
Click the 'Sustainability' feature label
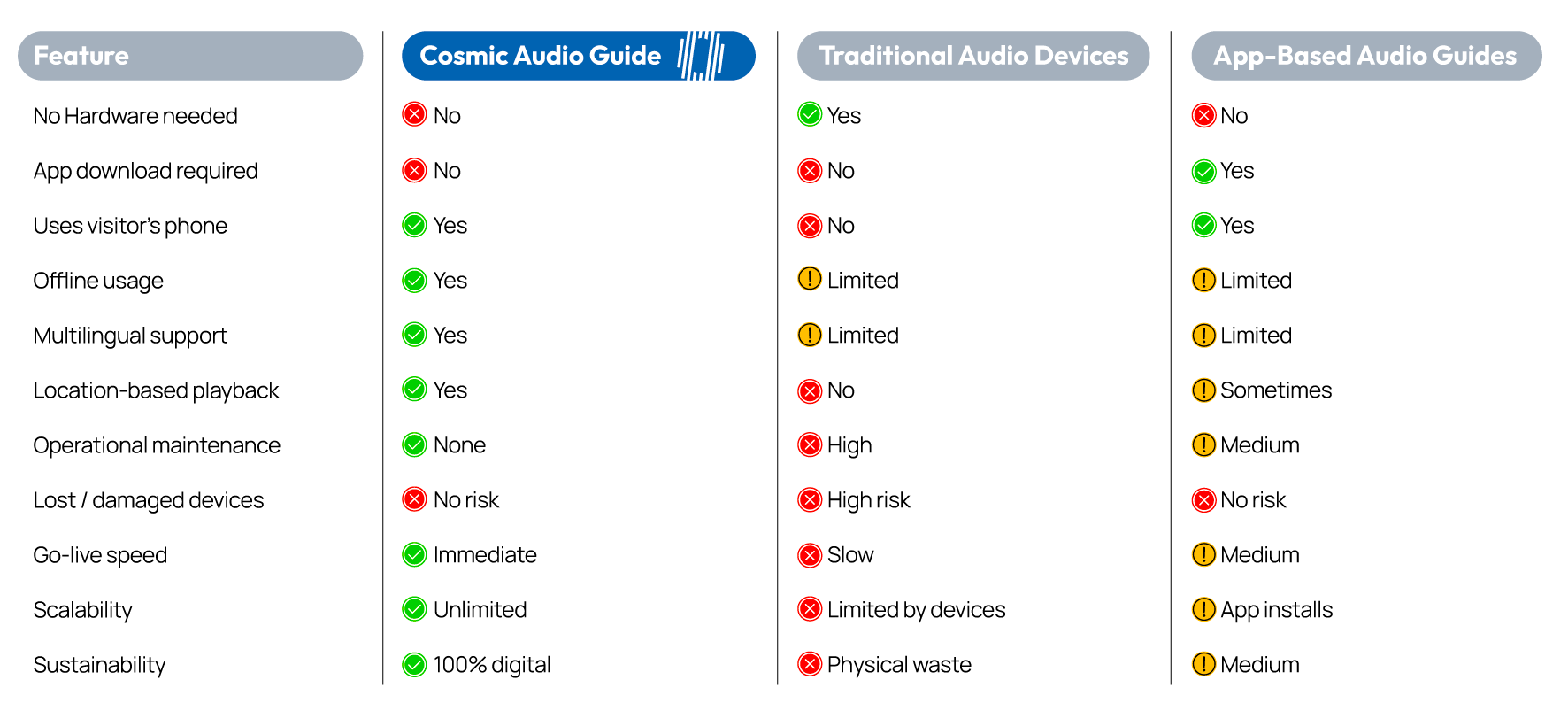click(99, 665)
